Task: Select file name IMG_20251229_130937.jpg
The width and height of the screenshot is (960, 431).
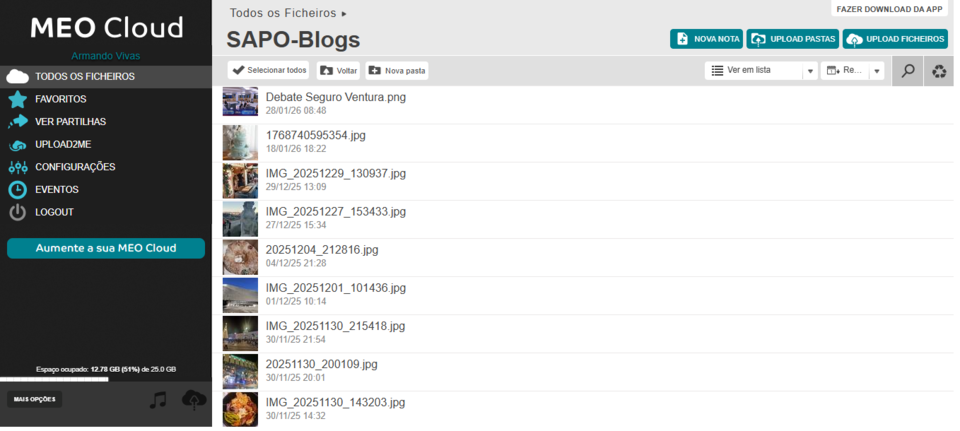Action: (336, 173)
